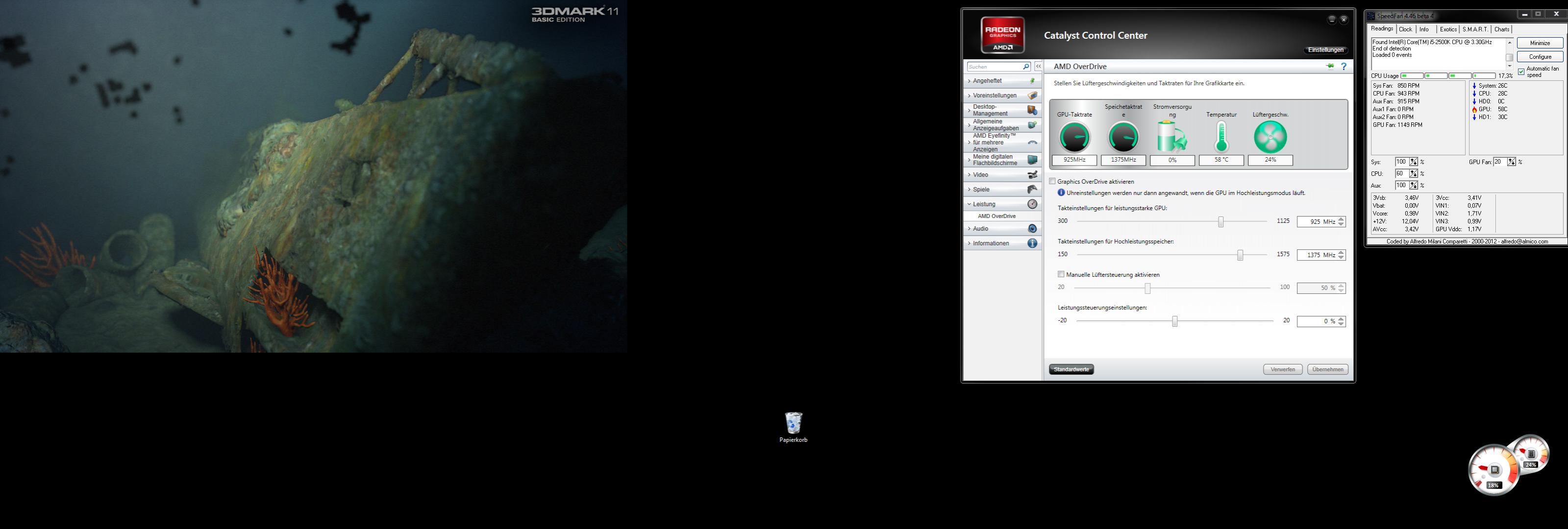Image resolution: width=1568 pixels, height=529 pixels.
Task: Click the GPU Fan speed stepper
Action: tap(1512, 162)
